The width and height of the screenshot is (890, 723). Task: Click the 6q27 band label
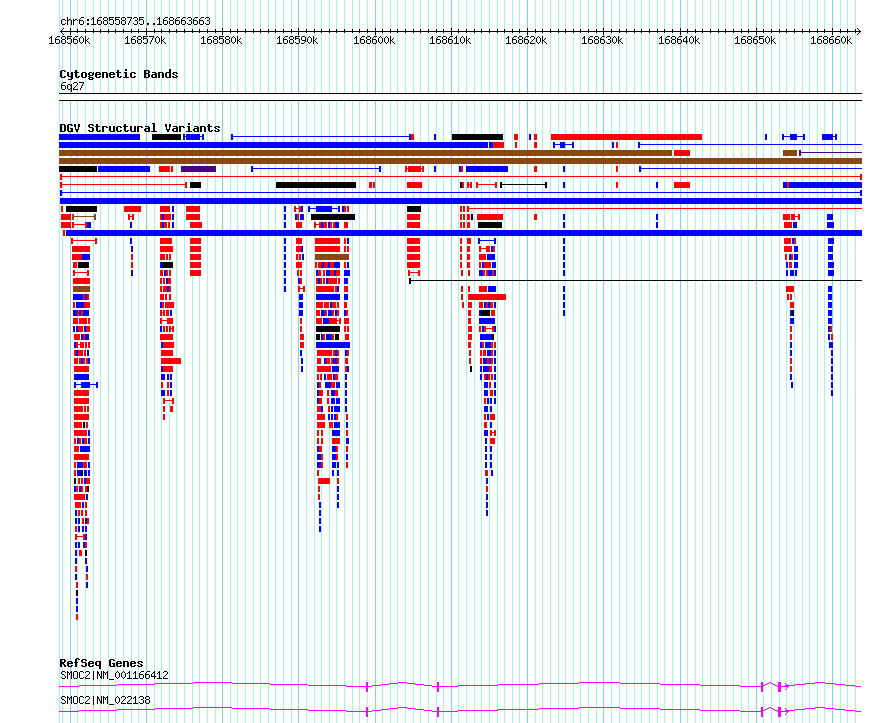72,86
